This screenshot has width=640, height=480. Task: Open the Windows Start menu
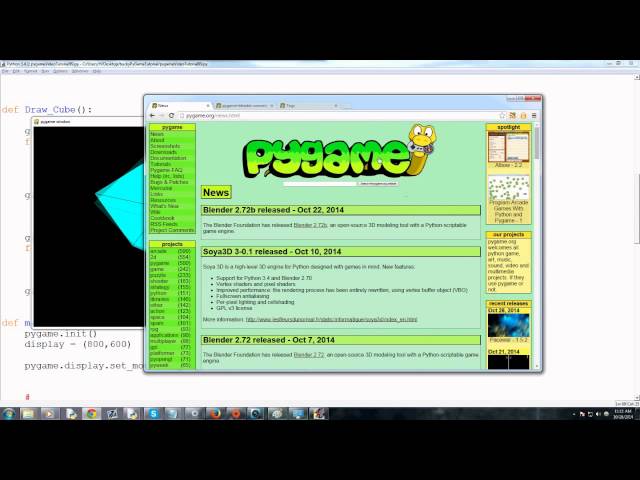coord(9,414)
